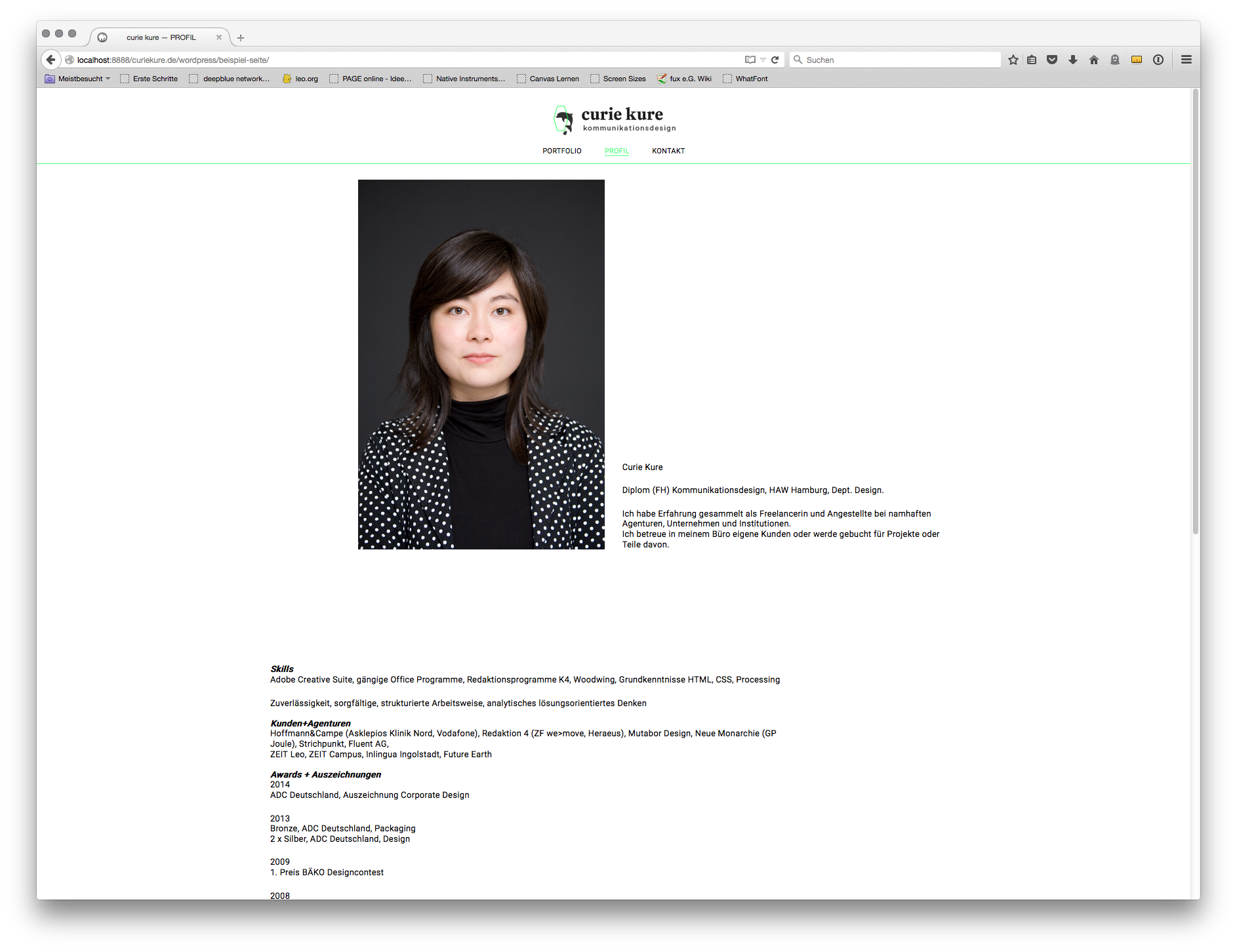Launch the yellow ruler measurement extension

tap(1136, 59)
